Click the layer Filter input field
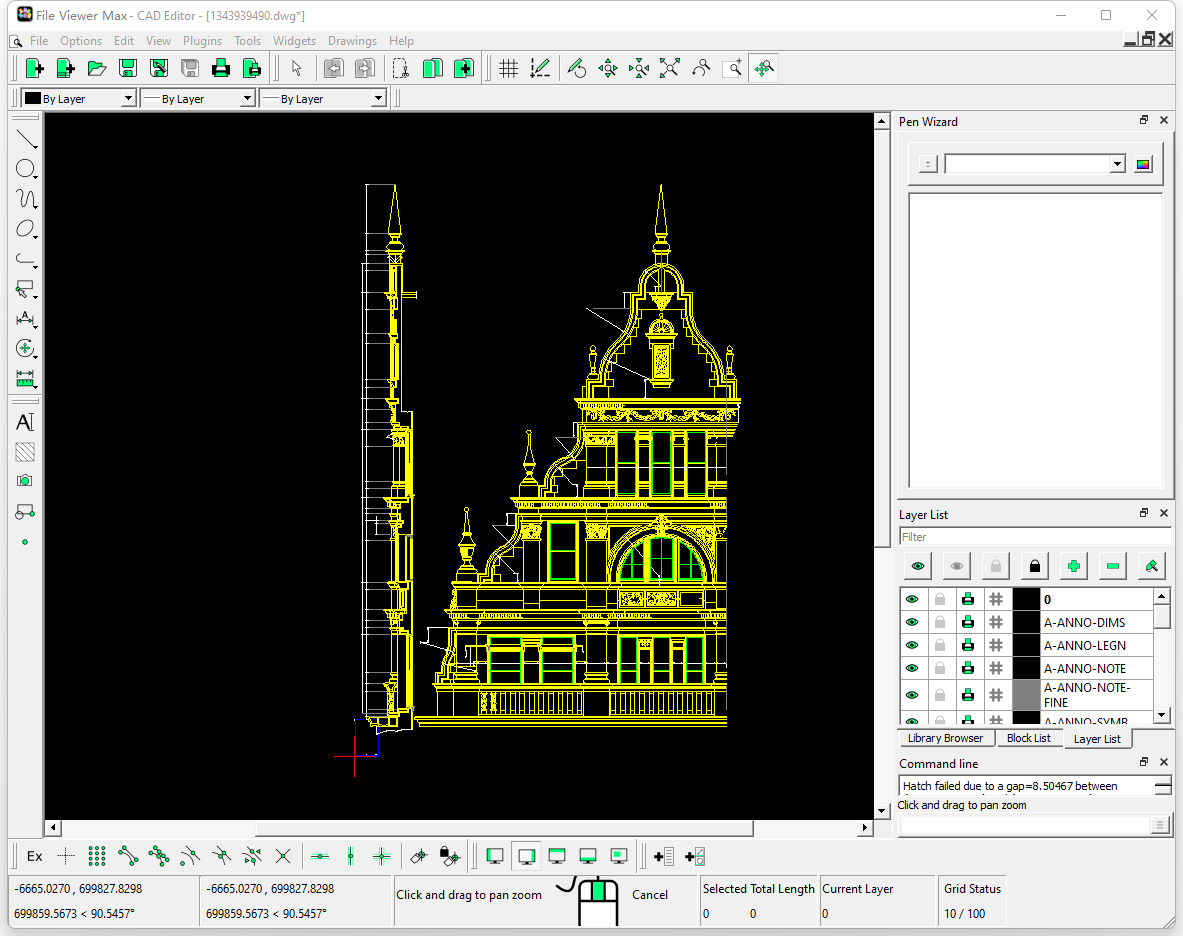This screenshot has height=936, width=1183. 1035,536
